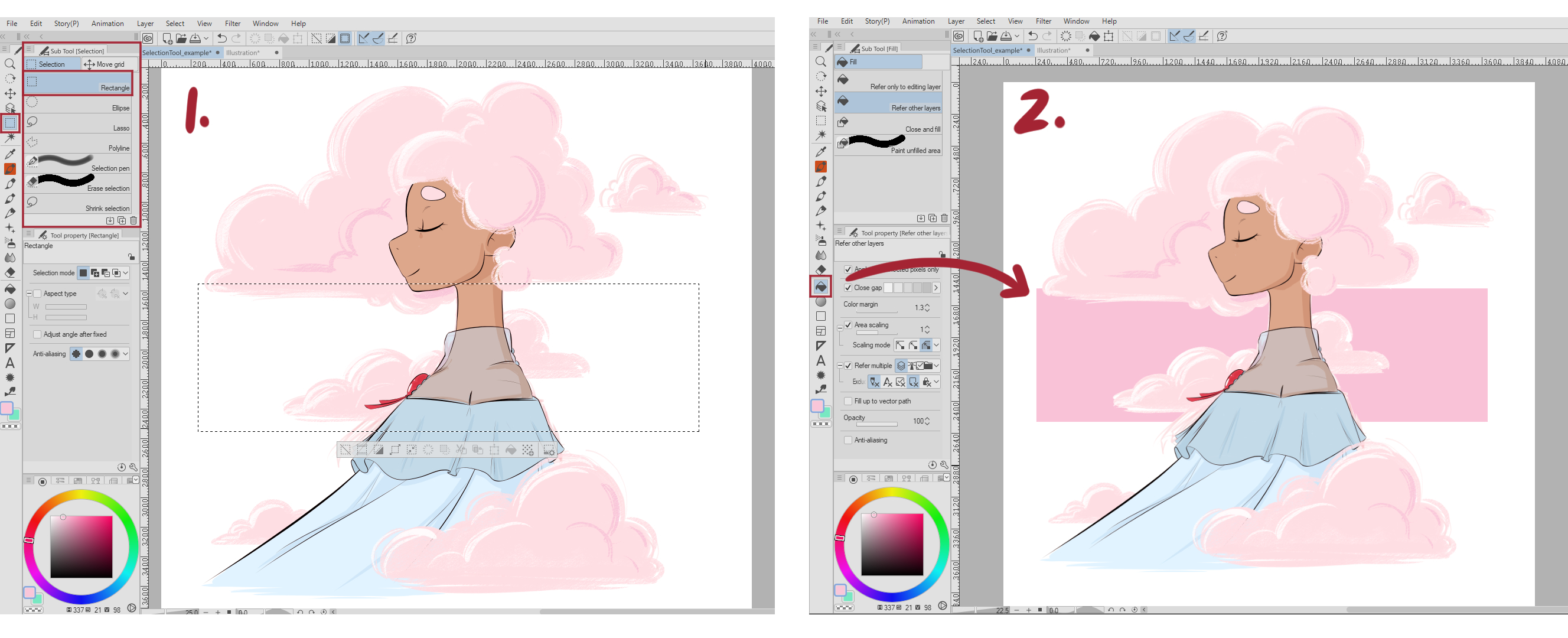Click the left color wheel saturation square
Screen dimensions: 1568x638
click(x=81, y=546)
